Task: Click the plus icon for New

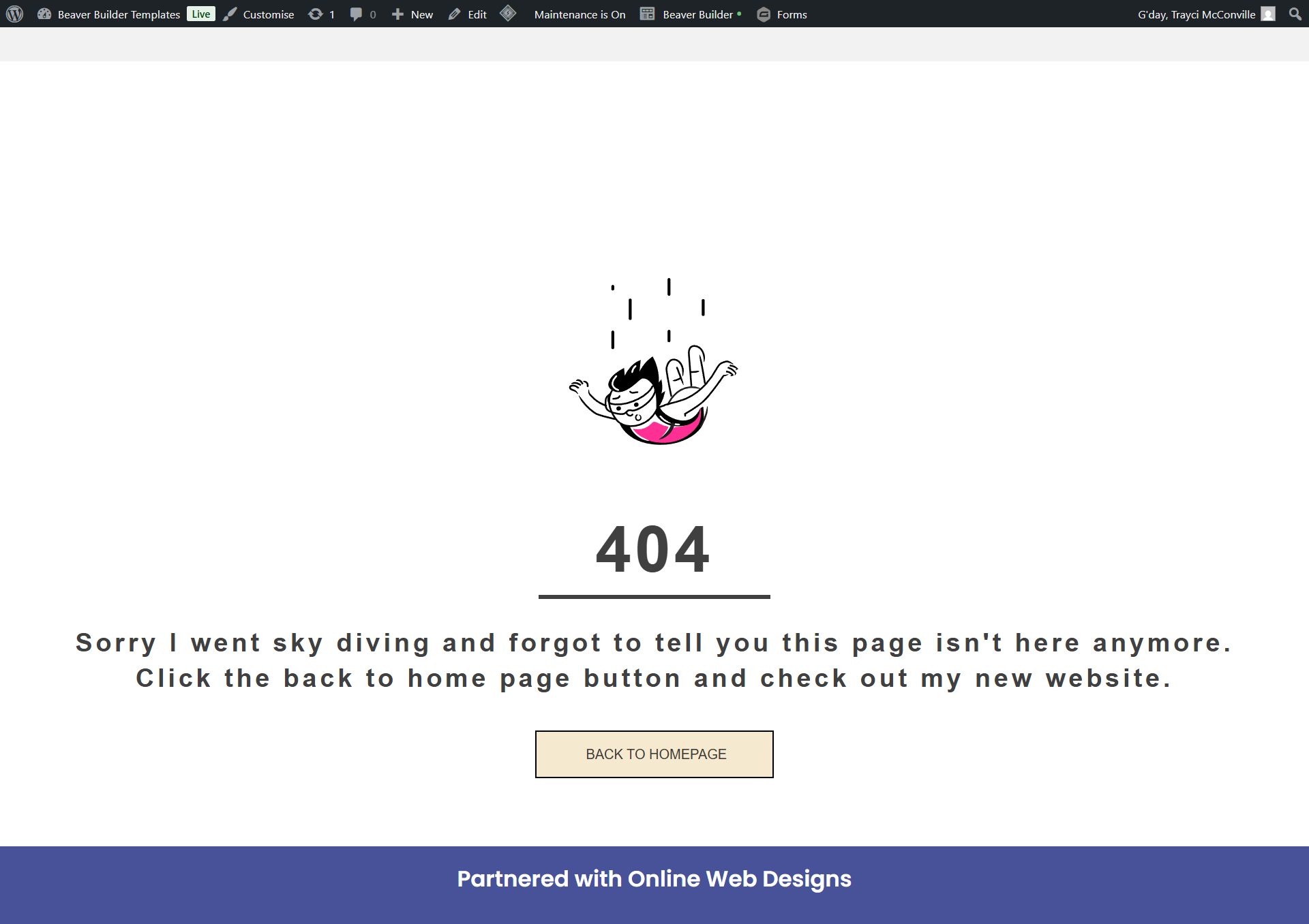Action: click(x=397, y=14)
